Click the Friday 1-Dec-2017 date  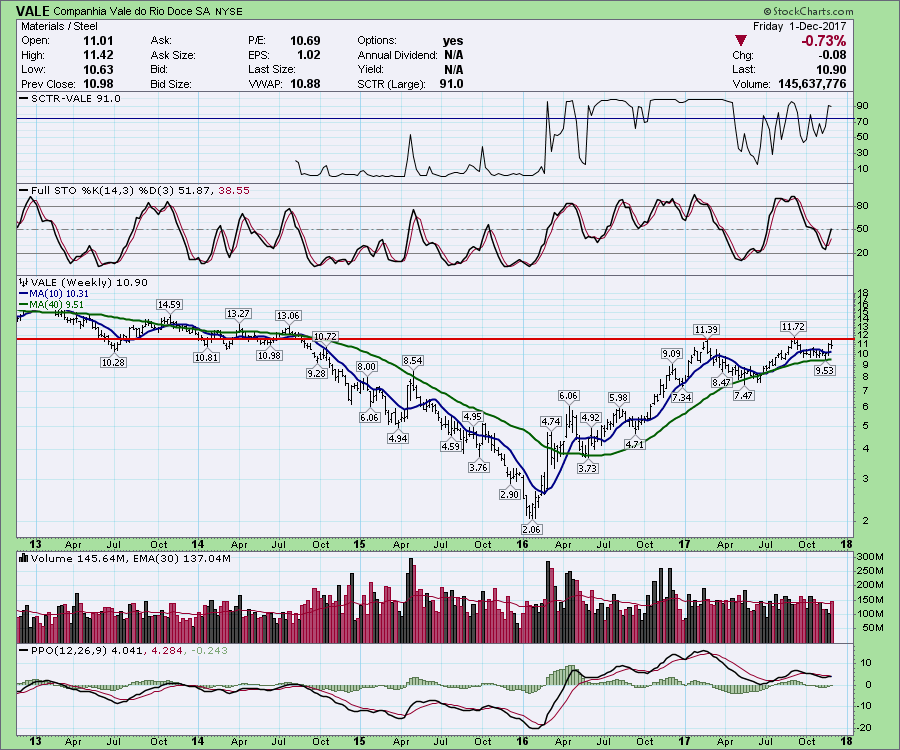coord(800,26)
